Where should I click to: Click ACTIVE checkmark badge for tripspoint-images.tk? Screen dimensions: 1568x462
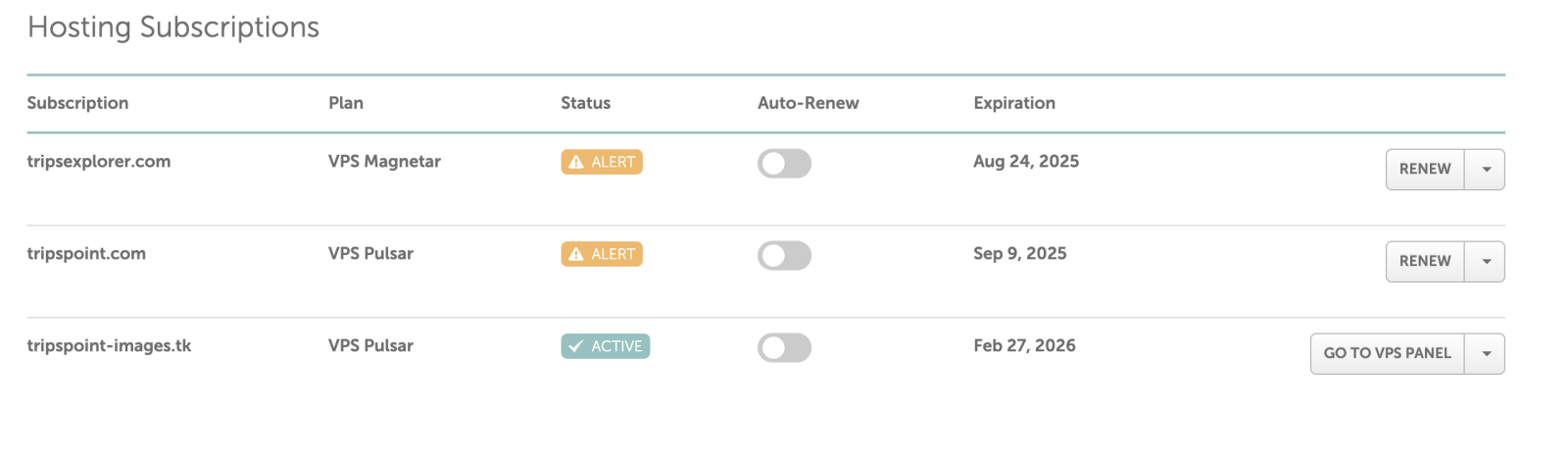(x=605, y=346)
